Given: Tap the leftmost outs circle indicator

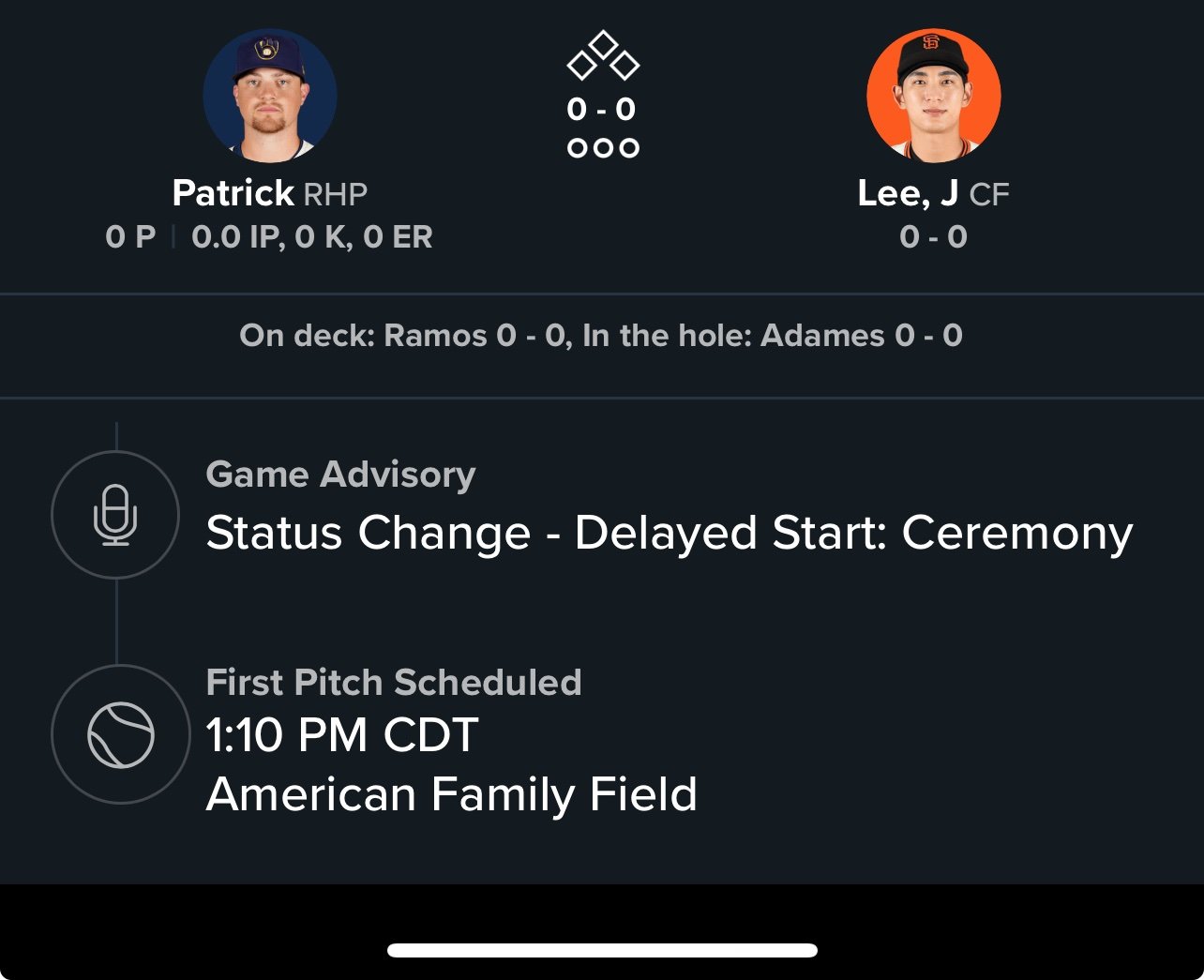Looking at the screenshot, I should click(578, 148).
